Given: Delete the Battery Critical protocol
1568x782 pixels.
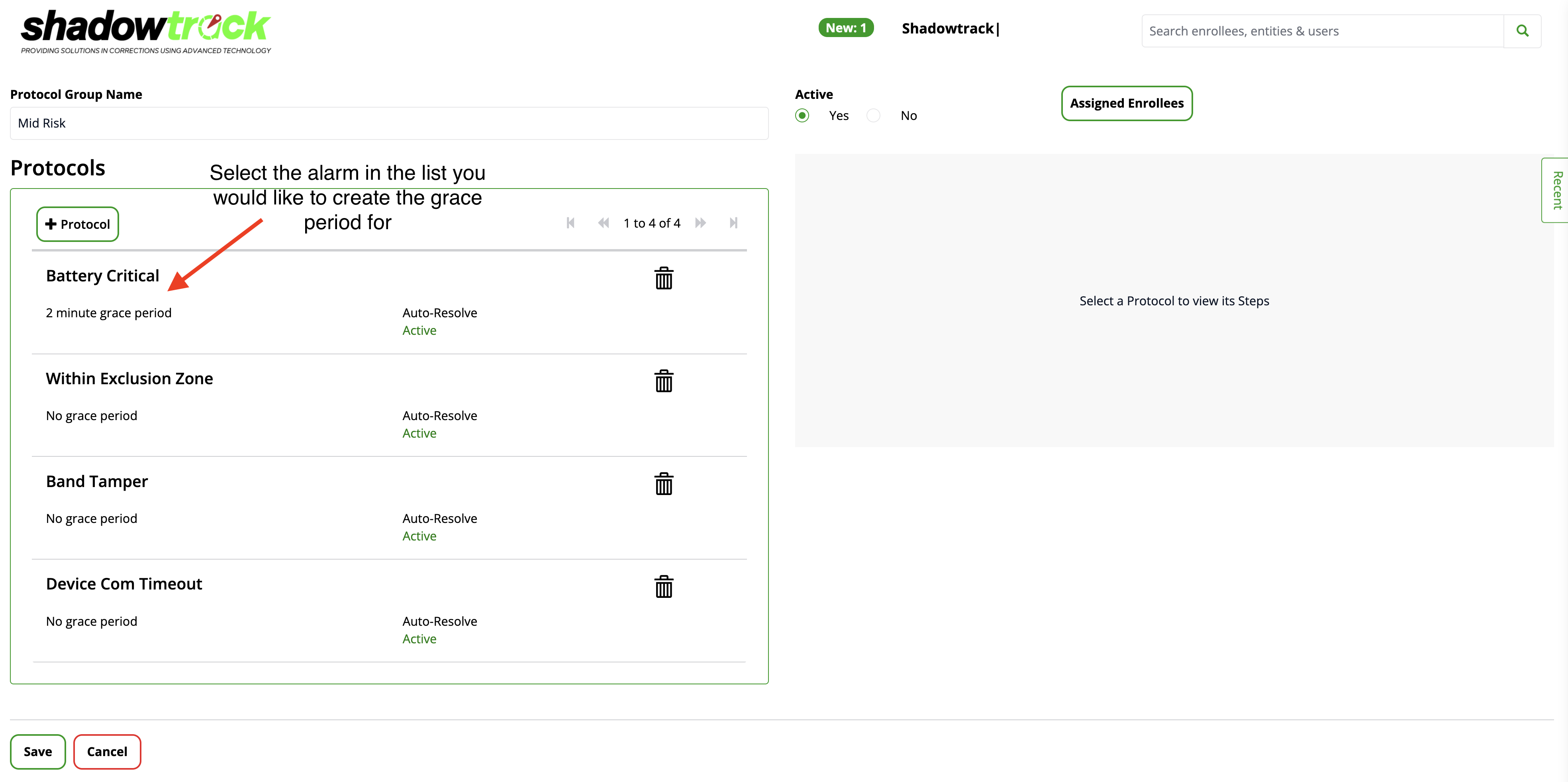Looking at the screenshot, I should click(663, 278).
